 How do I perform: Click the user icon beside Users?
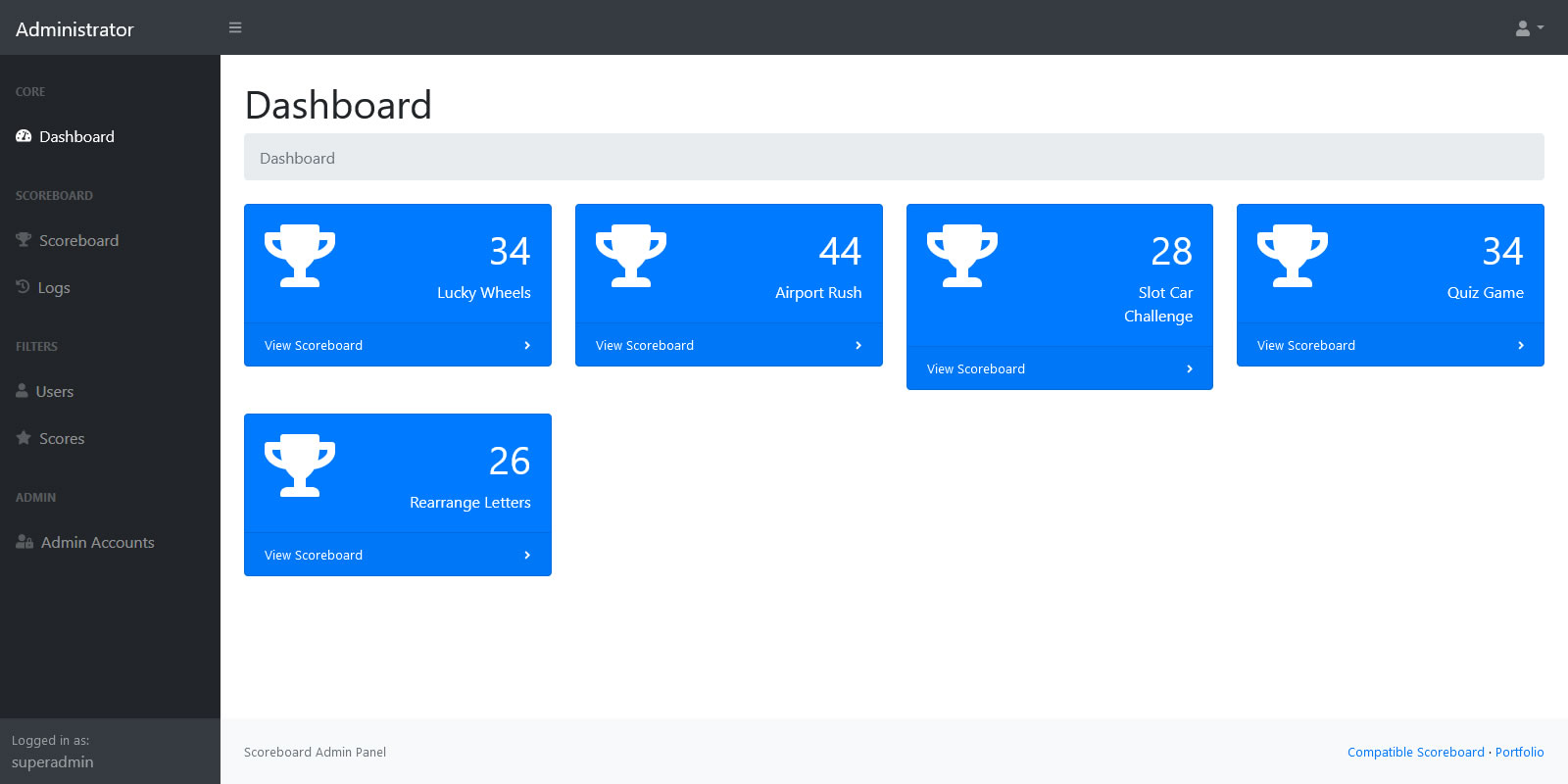point(22,391)
